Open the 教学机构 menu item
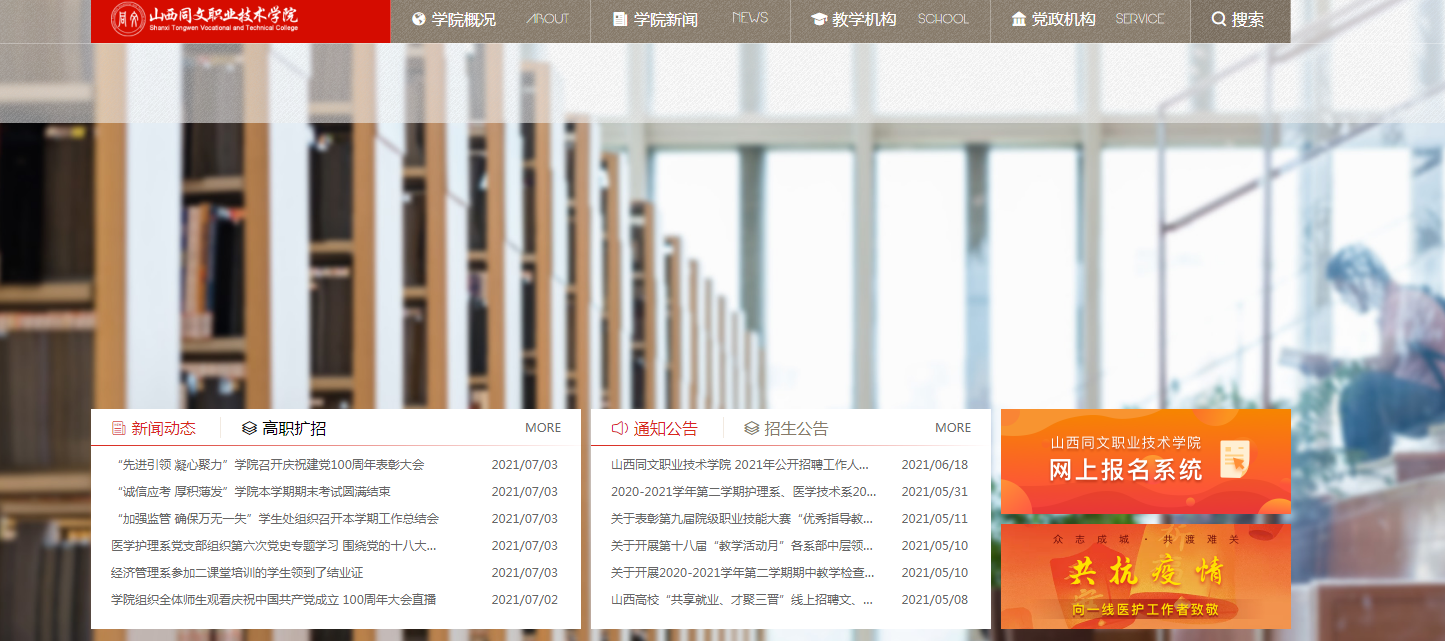Screen dimensions: 1445x641 [x=864, y=19]
